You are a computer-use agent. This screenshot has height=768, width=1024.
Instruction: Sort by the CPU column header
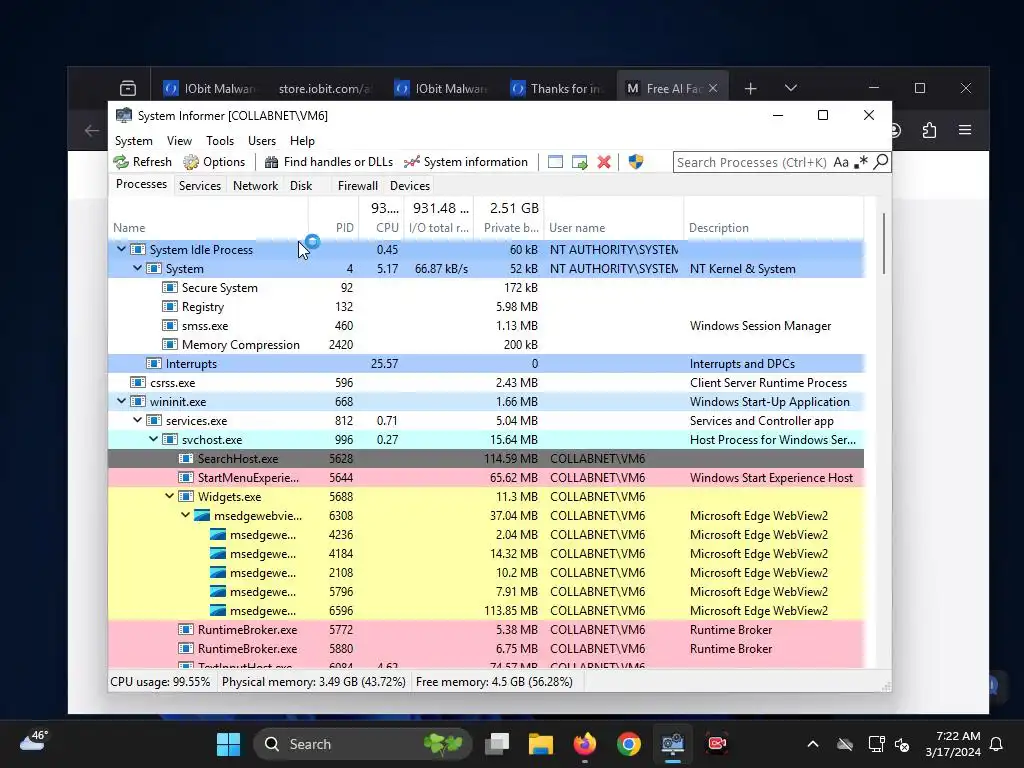click(x=382, y=228)
